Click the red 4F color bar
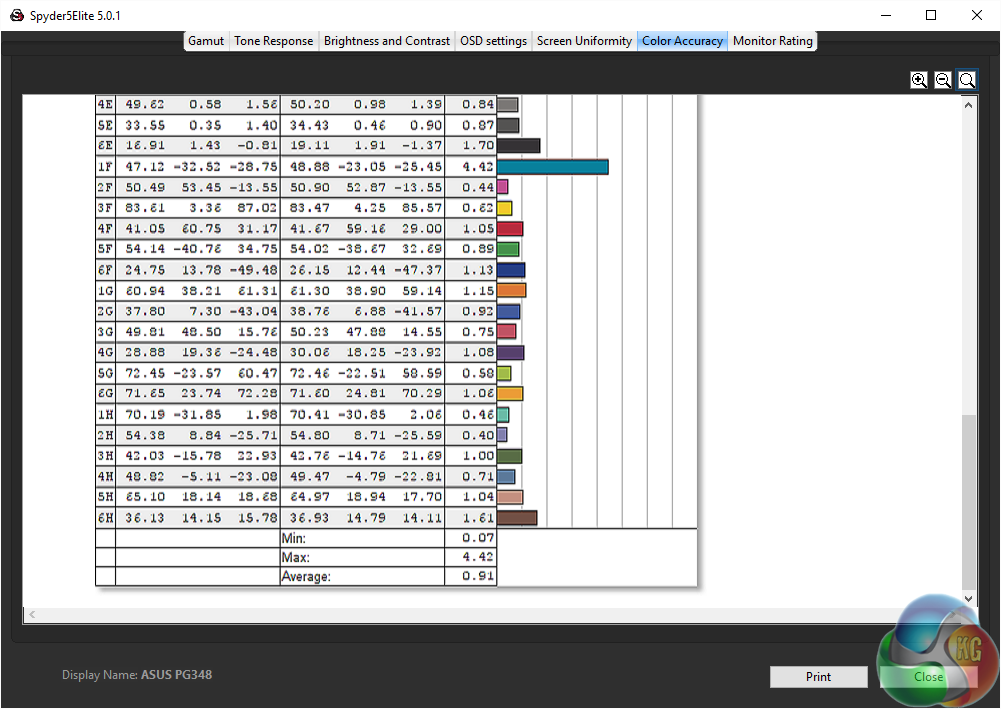 click(510, 228)
